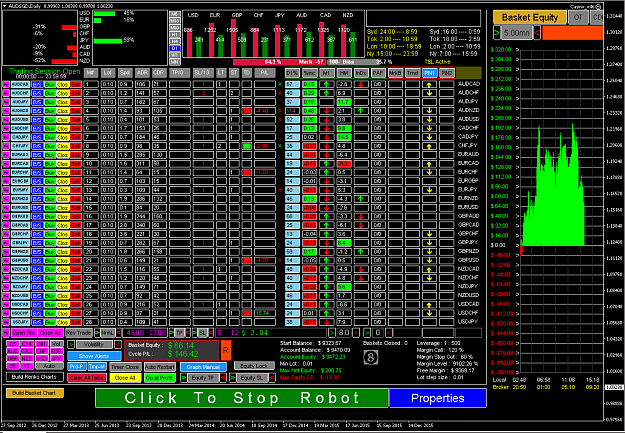Click the yellow Close All button
The image size is (625, 433).
pos(125,378)
